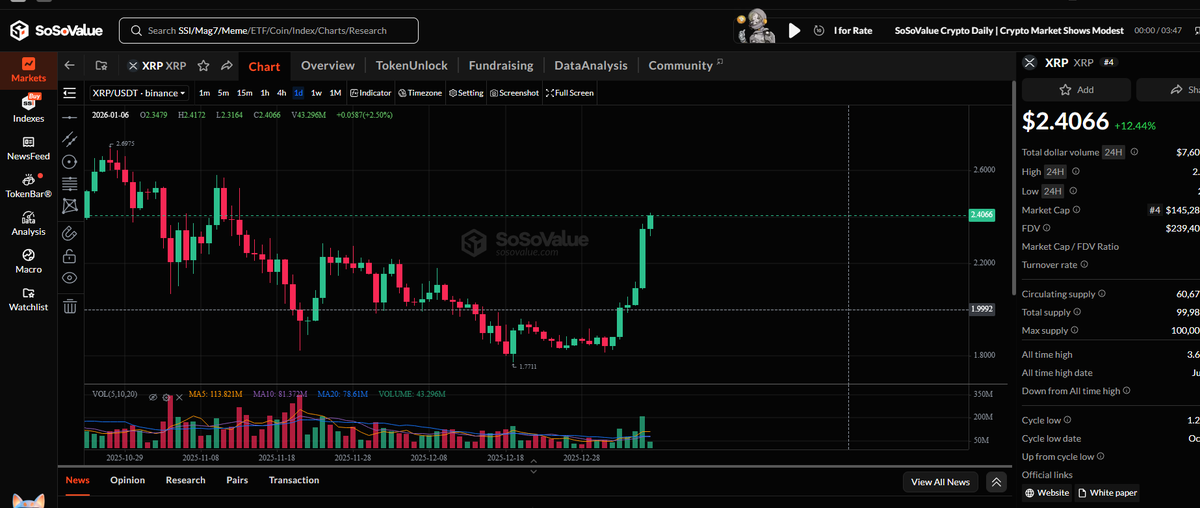Select the 1m timeframe
Image resolution: width=1200 pixels, height=508 pixels.
(x=204, y=93)
